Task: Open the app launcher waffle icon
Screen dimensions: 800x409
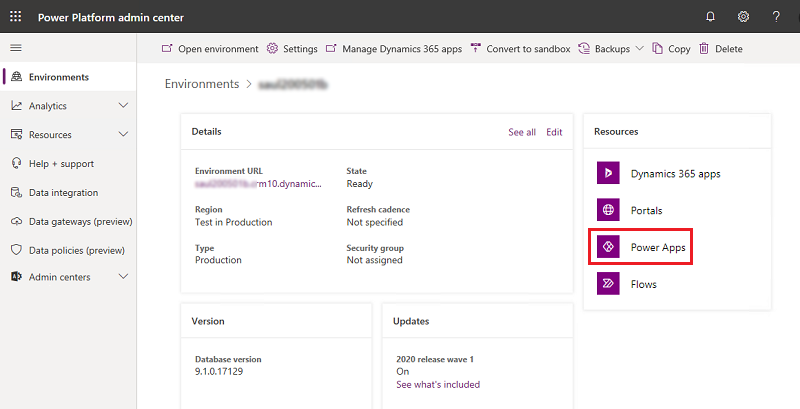Action: point(16,16)
